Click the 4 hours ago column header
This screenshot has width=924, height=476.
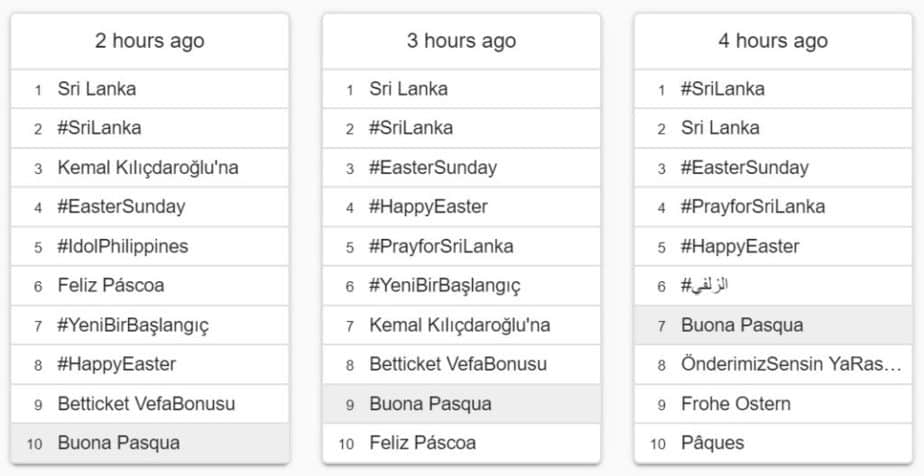pyautogui.click(x=773, y=41)
